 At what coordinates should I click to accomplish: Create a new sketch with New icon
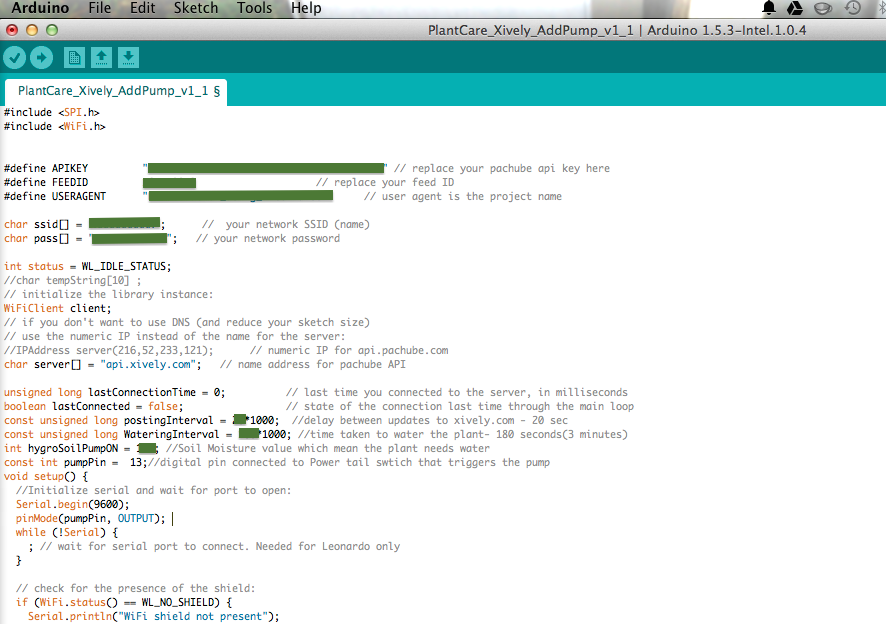74,58
